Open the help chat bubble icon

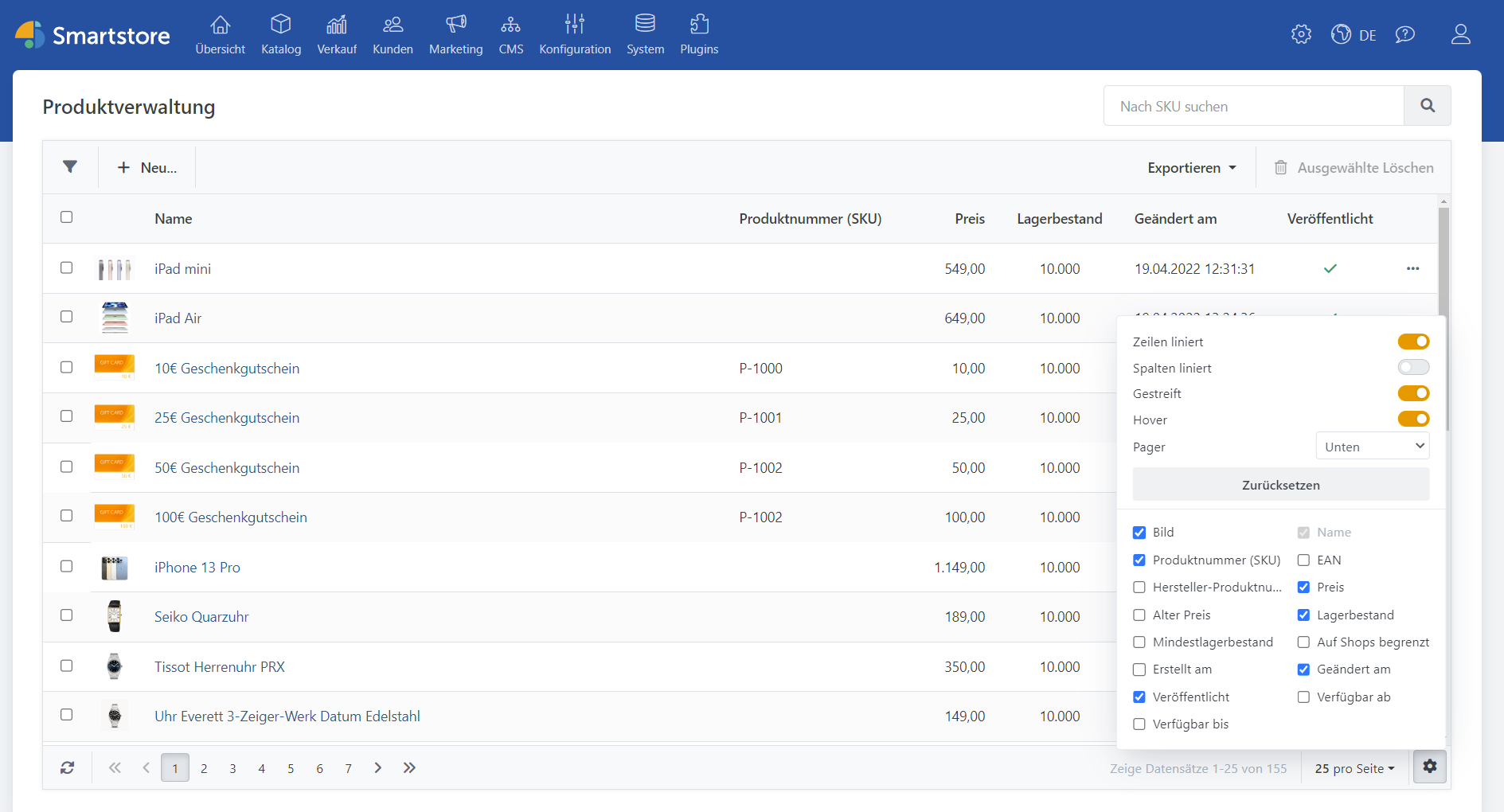click(x=1404, y=34)
